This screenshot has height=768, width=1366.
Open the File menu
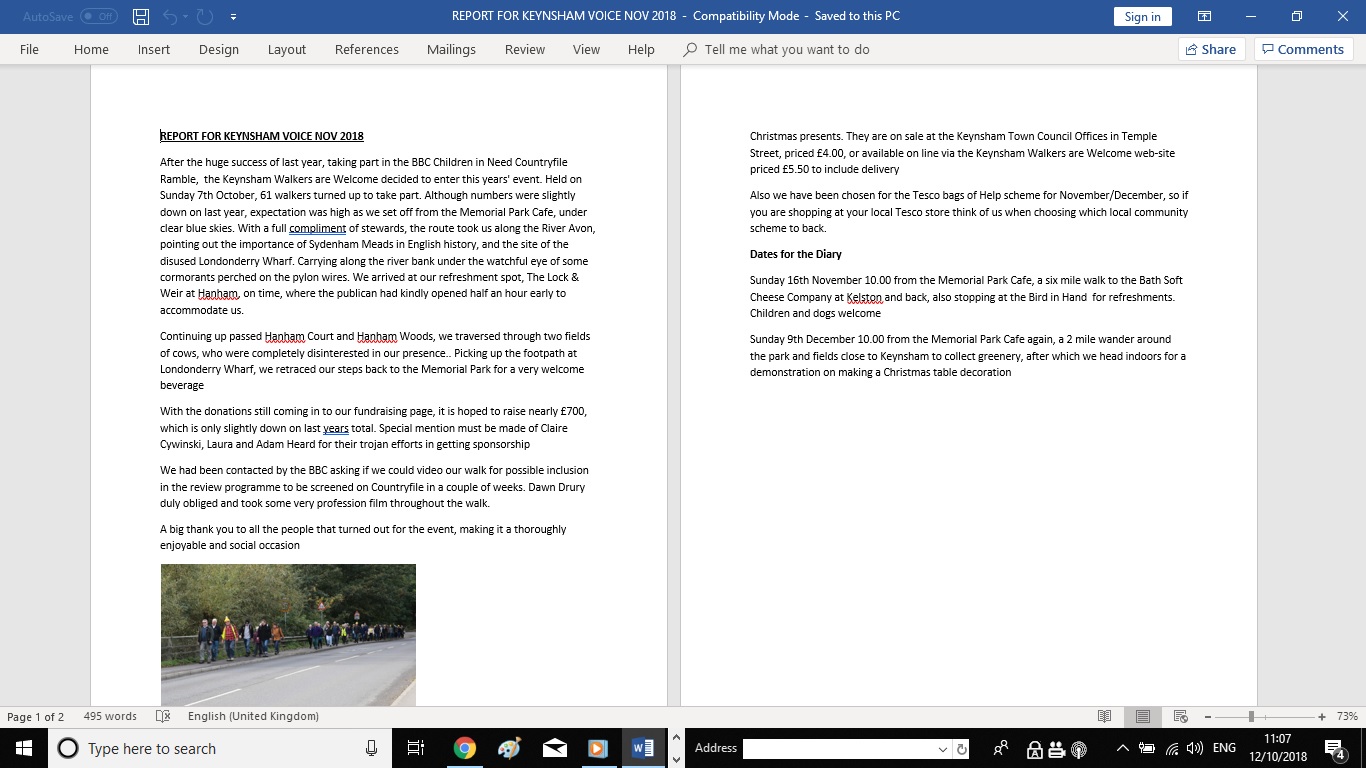click(29, 49)
